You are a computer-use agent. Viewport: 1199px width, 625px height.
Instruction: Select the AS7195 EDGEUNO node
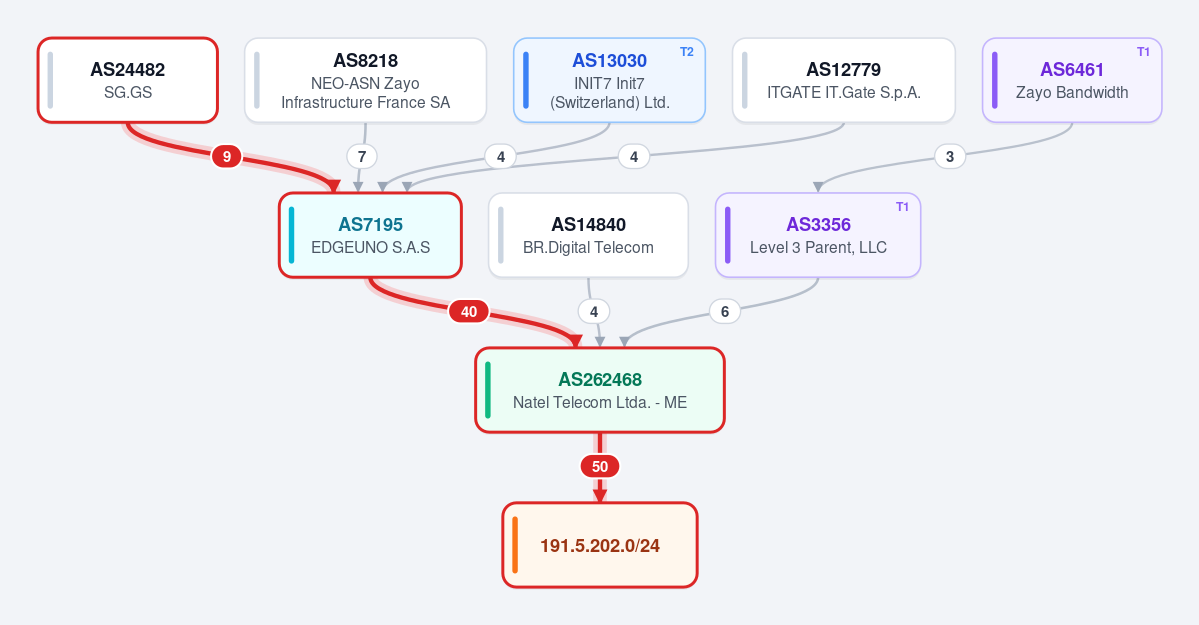[x=371, y=235]
